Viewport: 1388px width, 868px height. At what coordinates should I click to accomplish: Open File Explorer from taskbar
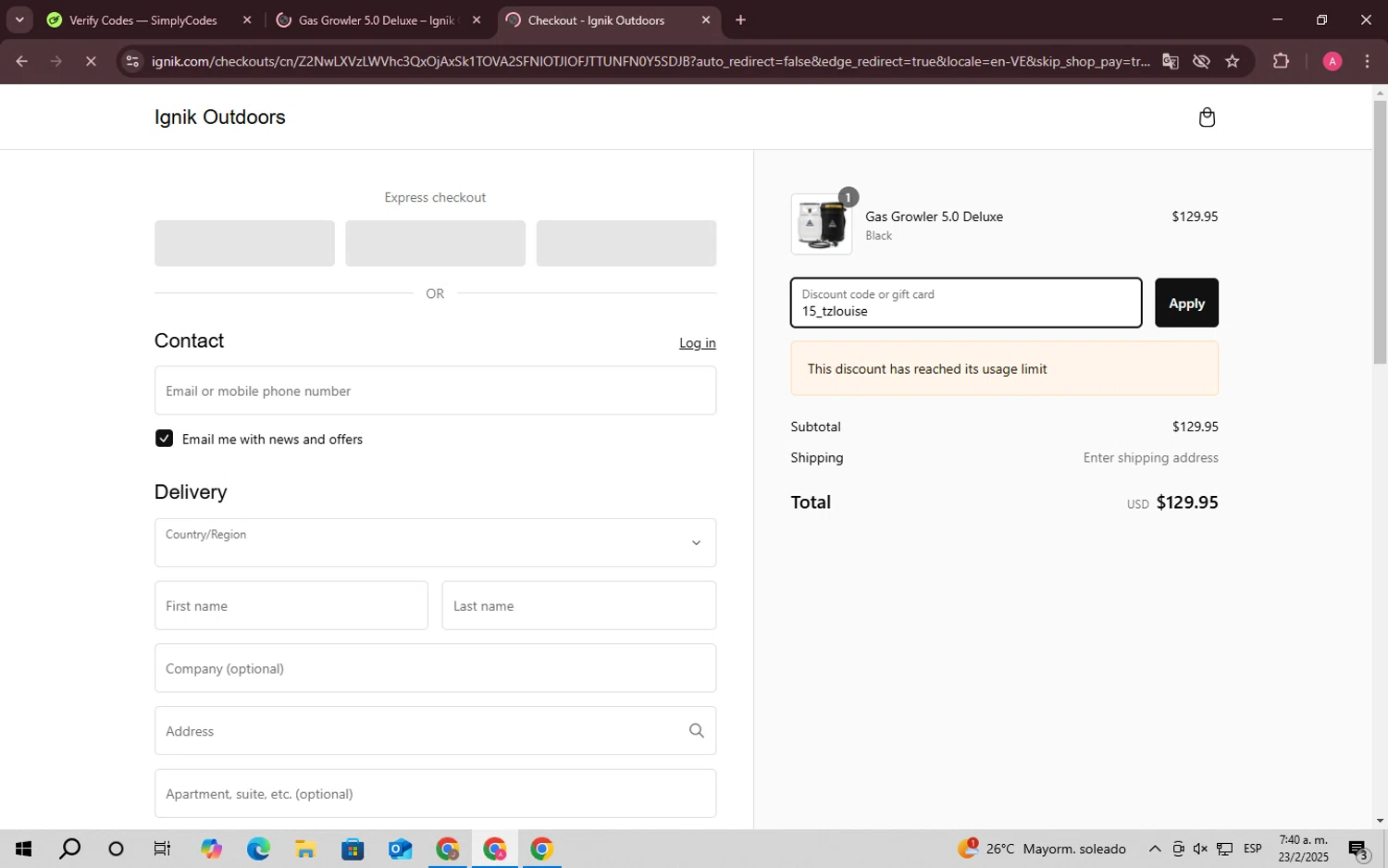click(x=305, y=849)
